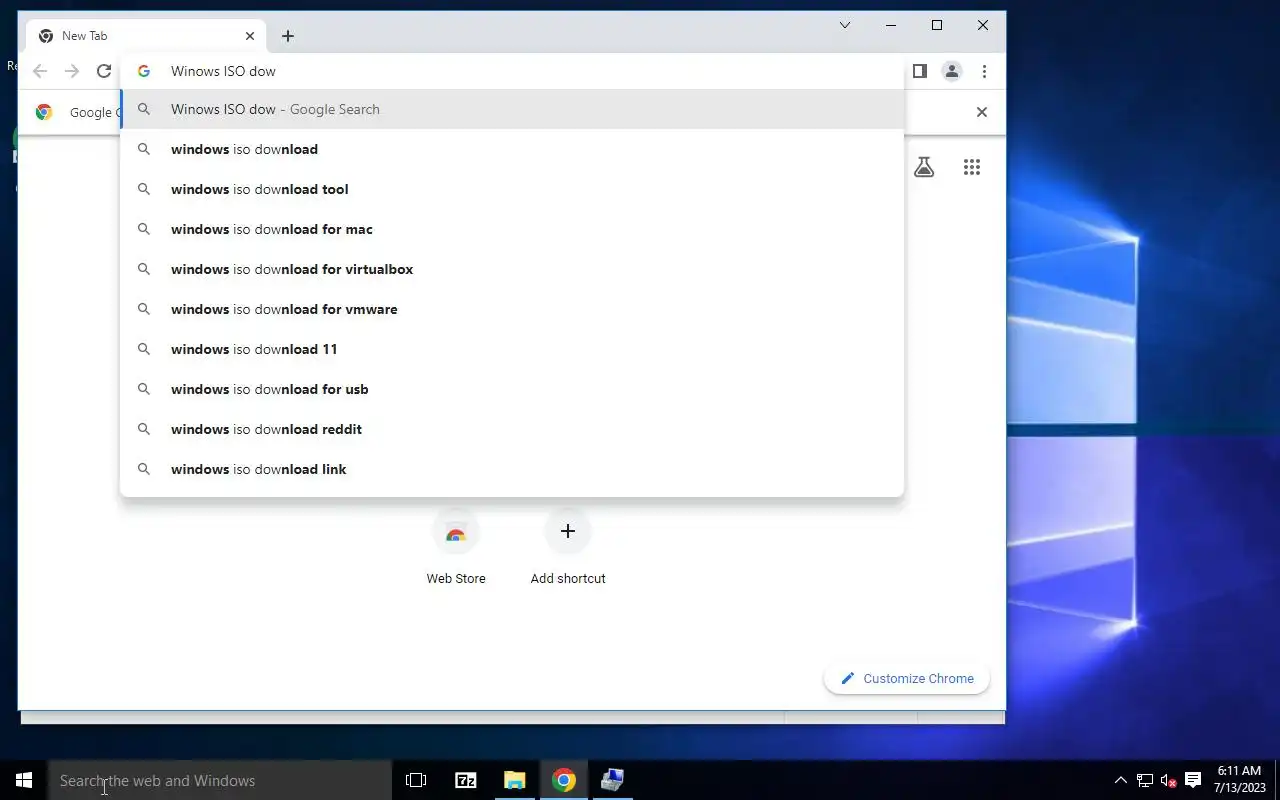
Task: Open the Windows Start menu
Action: (x=24, y=780)
